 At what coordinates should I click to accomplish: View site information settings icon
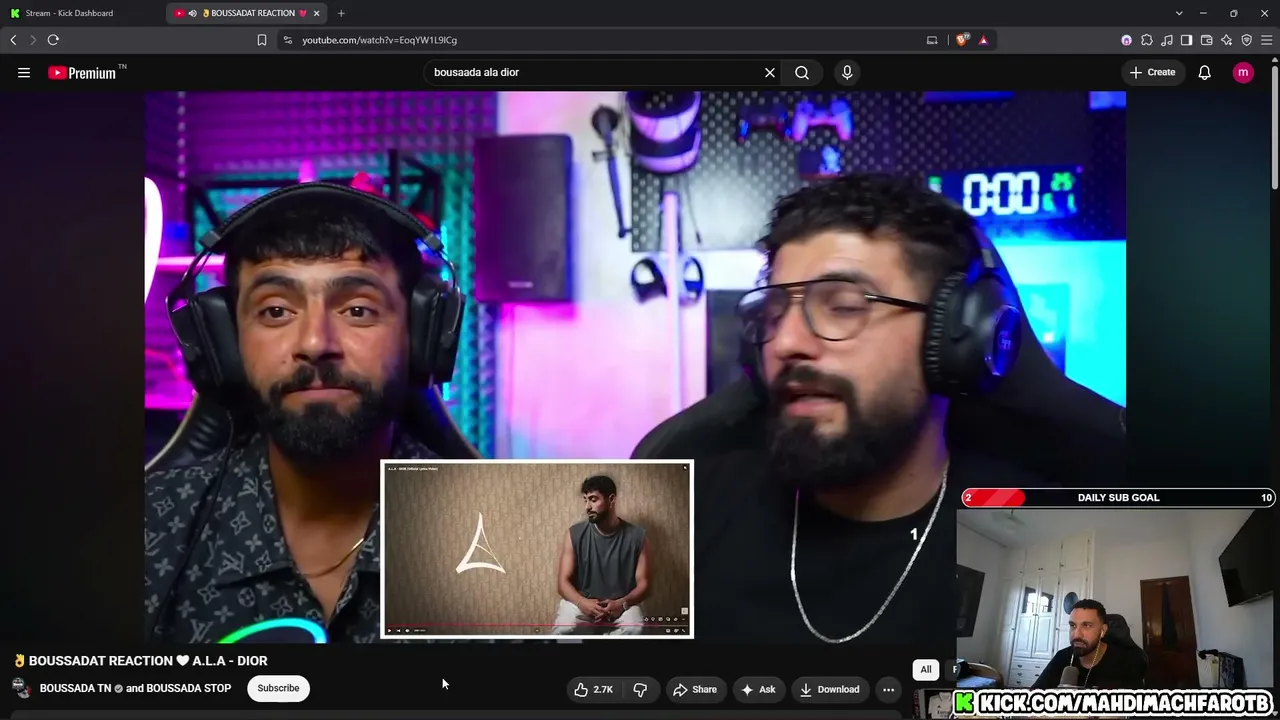pos(288,40)
